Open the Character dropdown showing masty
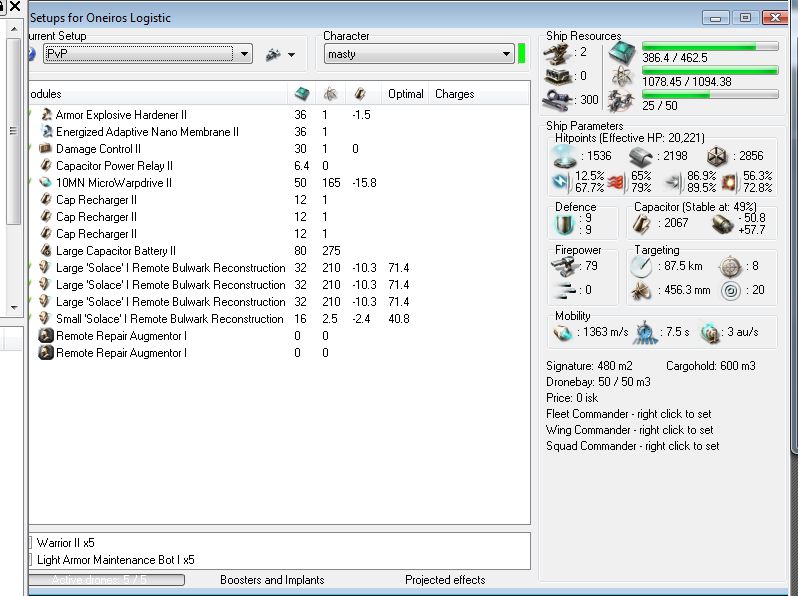The image size is (800, 596). 506,54
